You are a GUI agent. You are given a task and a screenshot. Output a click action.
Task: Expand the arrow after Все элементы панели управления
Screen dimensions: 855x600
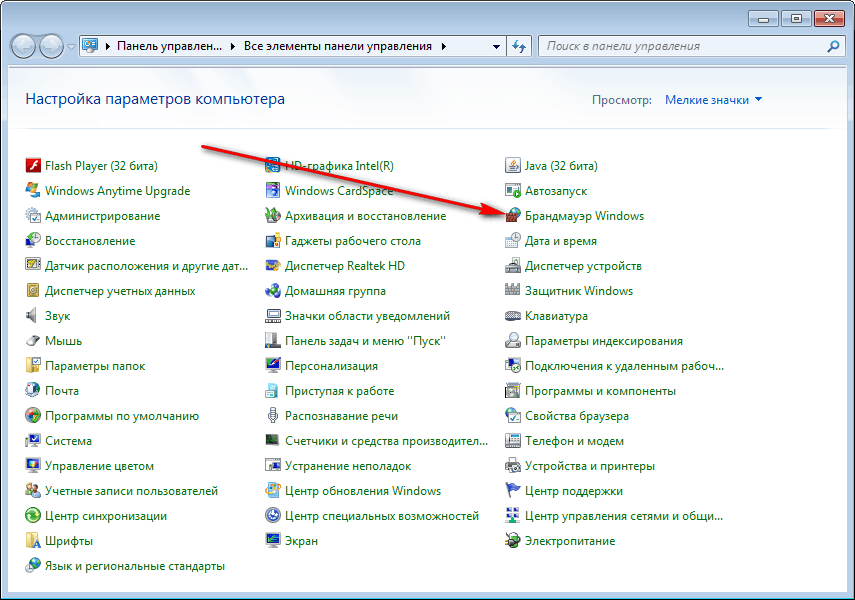click(443, 46)
